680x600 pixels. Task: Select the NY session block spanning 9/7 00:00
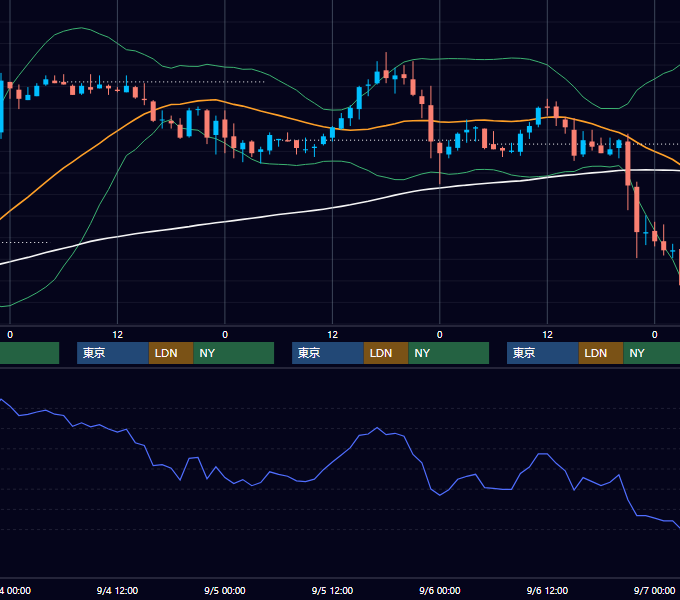click(x=652, y=353)
